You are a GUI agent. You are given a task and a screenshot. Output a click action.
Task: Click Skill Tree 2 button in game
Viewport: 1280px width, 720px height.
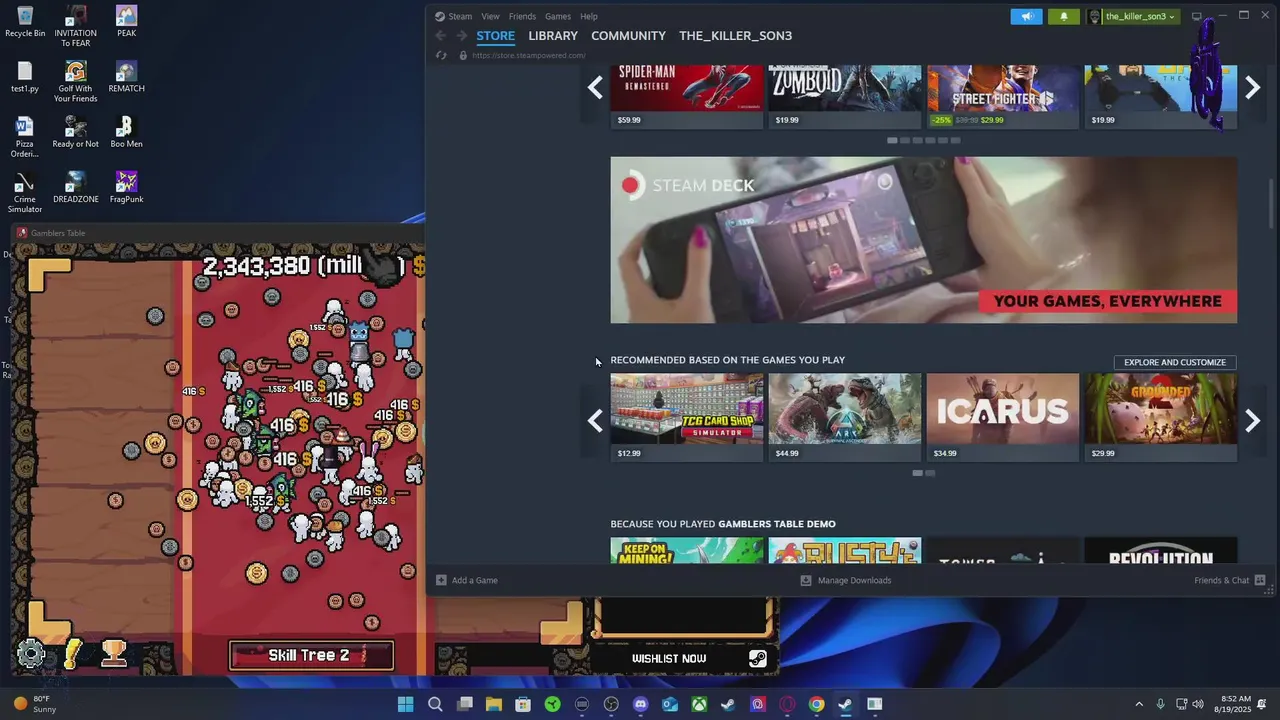pos(311,655)
